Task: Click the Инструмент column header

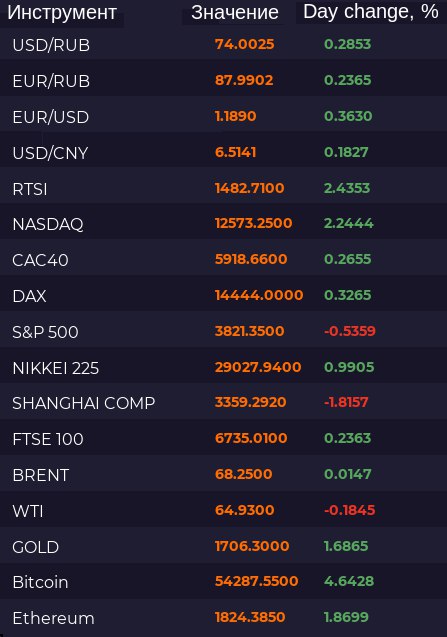Action: [62, 13]
